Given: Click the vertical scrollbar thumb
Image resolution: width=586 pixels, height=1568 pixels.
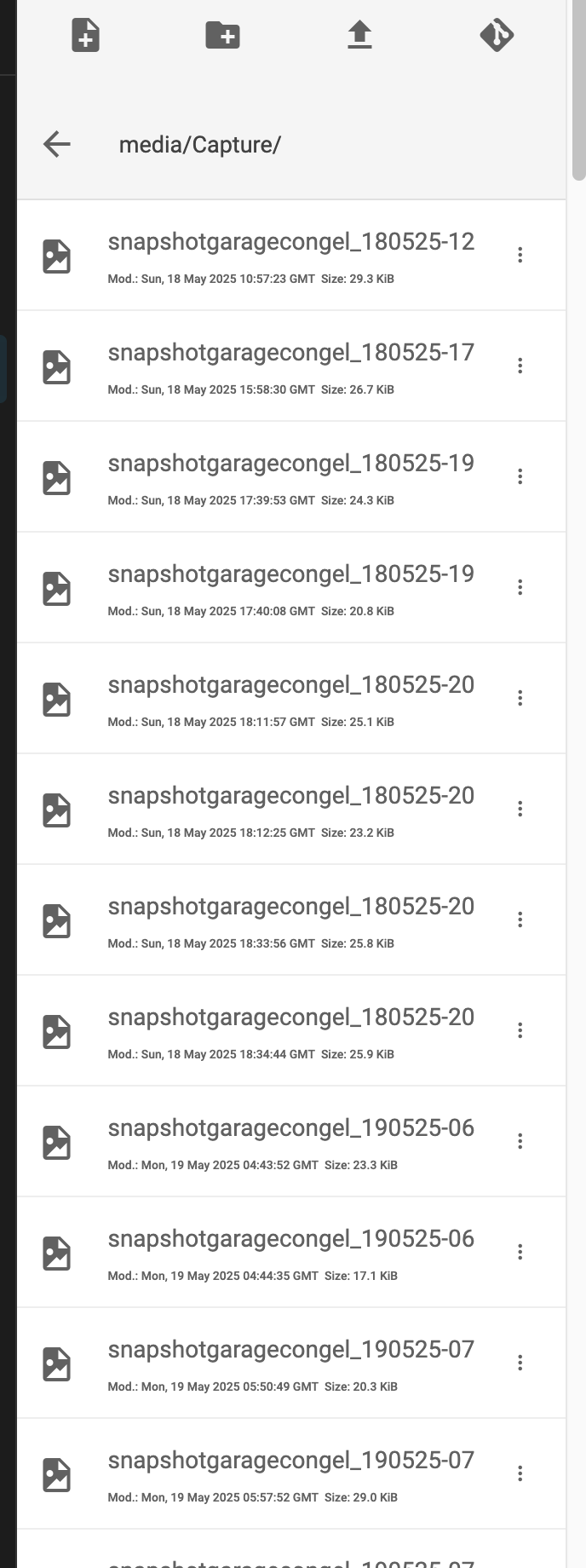Looking at the screenshot, I should 579,89.
